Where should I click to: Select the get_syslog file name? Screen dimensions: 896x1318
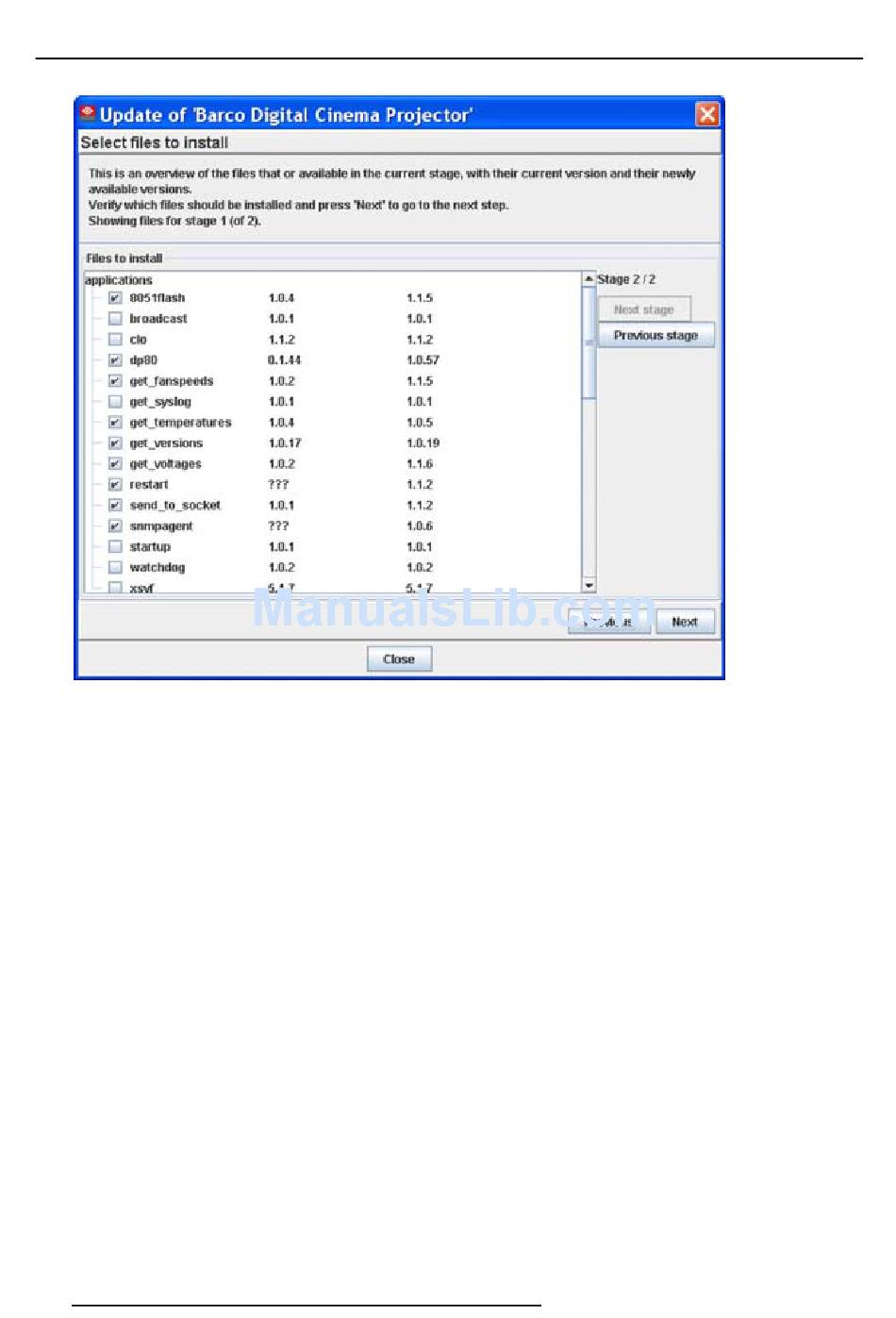click(x=160, y=402)
